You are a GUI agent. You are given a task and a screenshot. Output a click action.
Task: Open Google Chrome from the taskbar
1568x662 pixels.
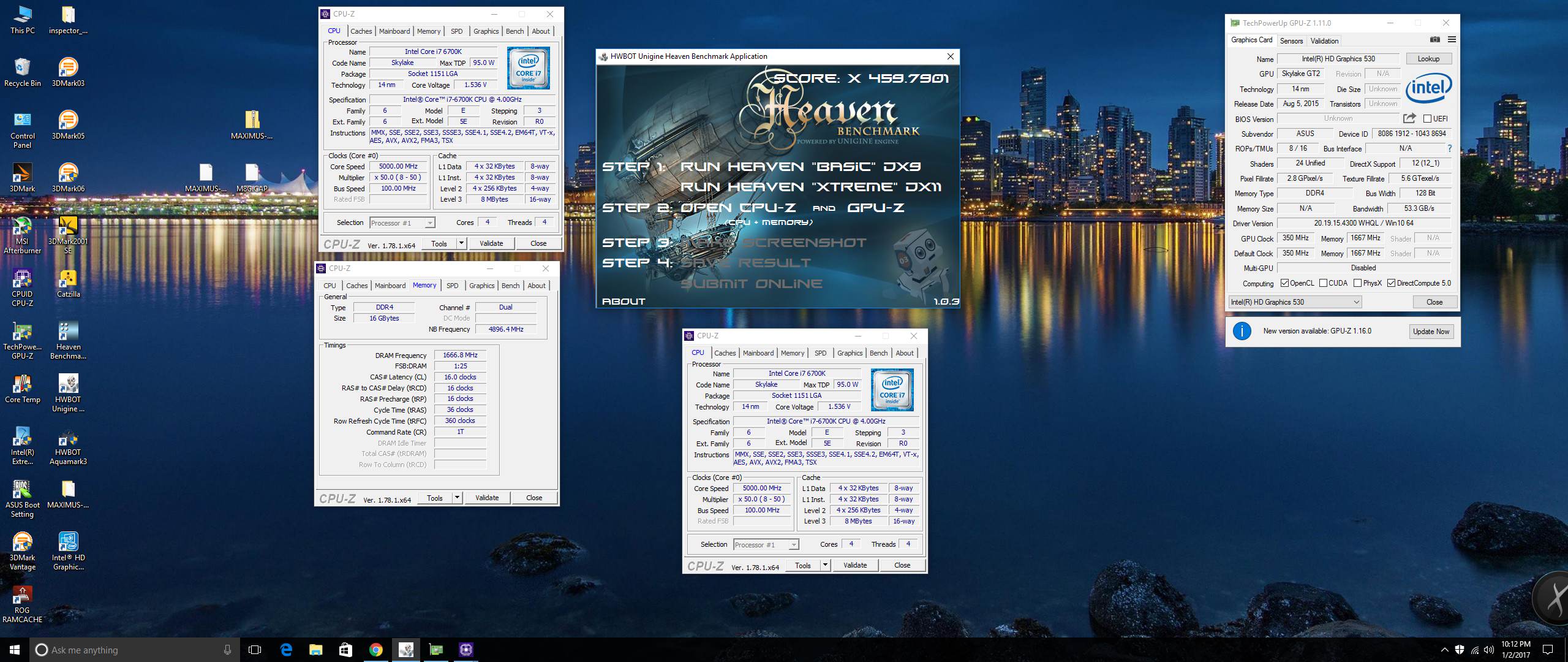click(x=376, y=650)
